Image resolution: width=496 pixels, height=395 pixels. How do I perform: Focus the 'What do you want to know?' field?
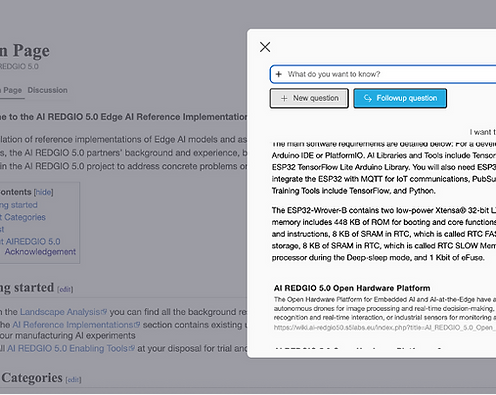[383, 74]
